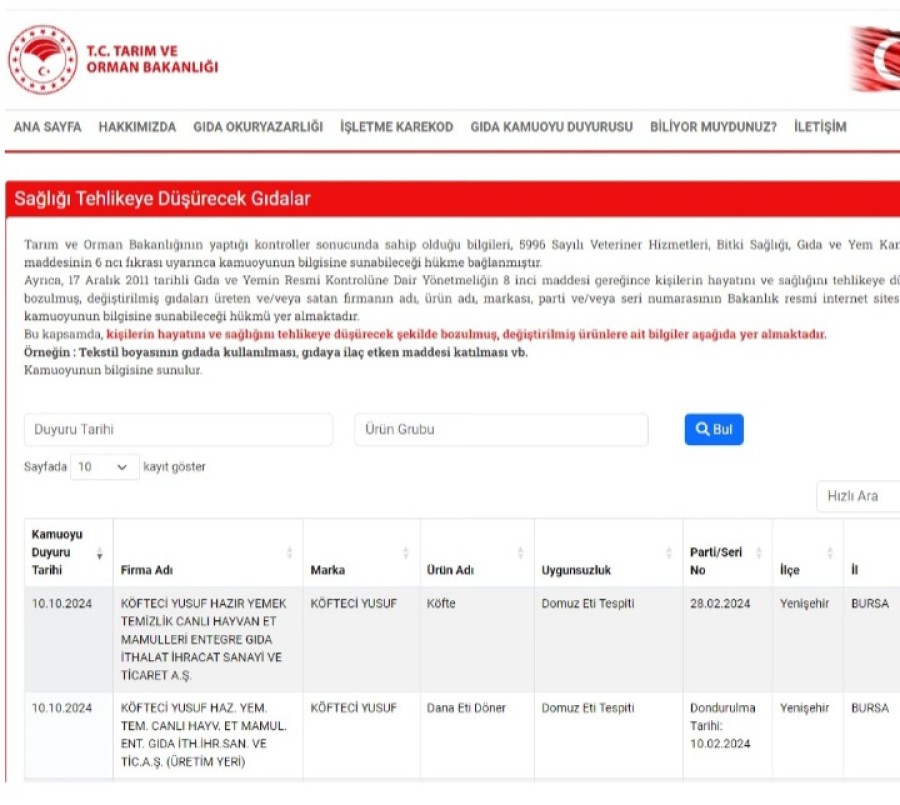The height and width of the screenshot is (805, 900).
Task: Click the blue Bul search button
Action: (714, 429)
